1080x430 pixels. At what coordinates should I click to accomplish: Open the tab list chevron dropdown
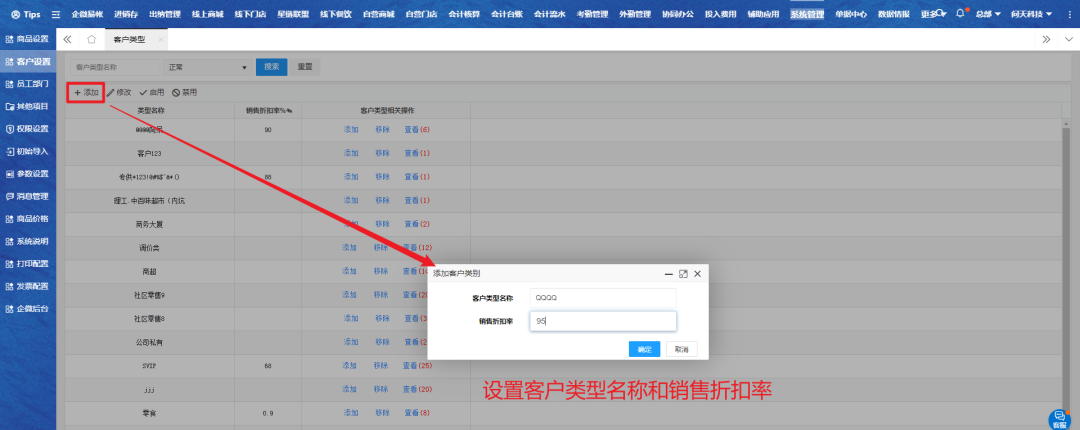tap(1067, 39)
